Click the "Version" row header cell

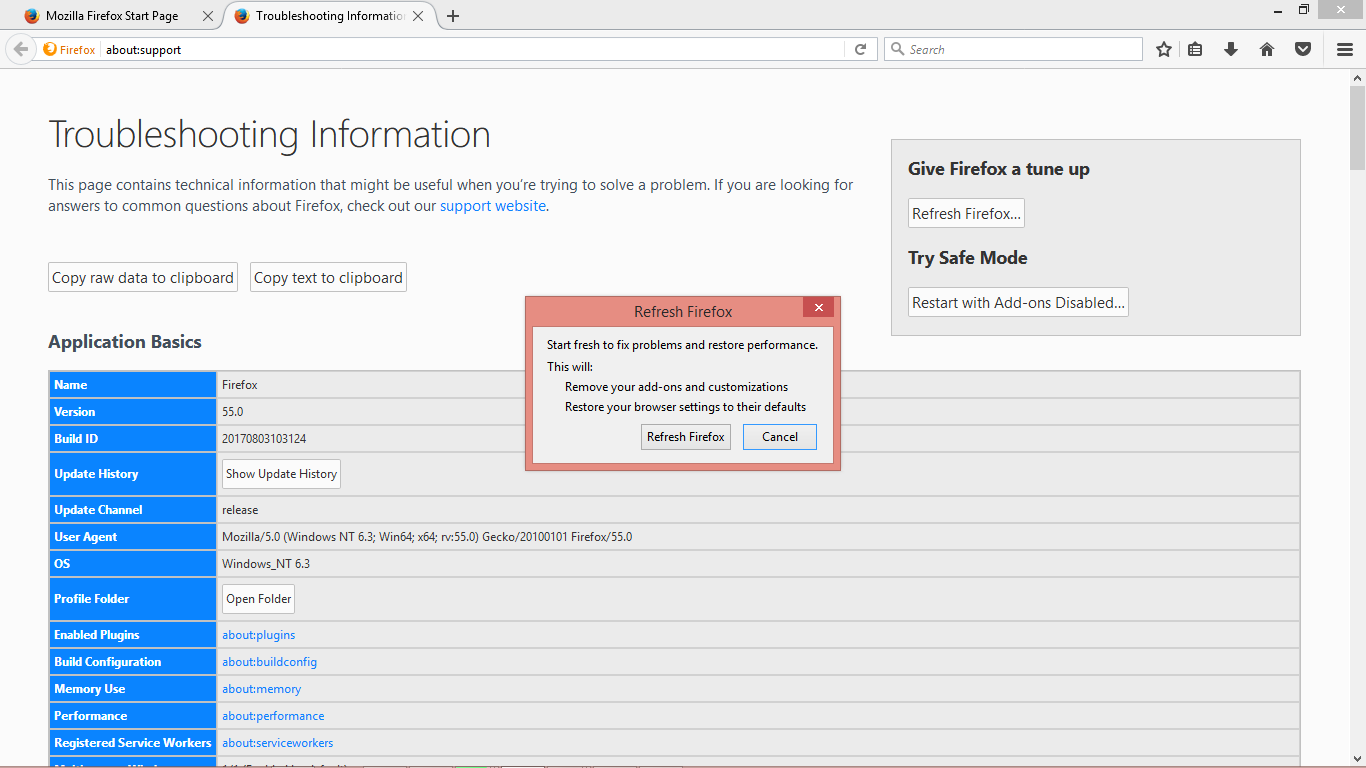tap(133, 412)
